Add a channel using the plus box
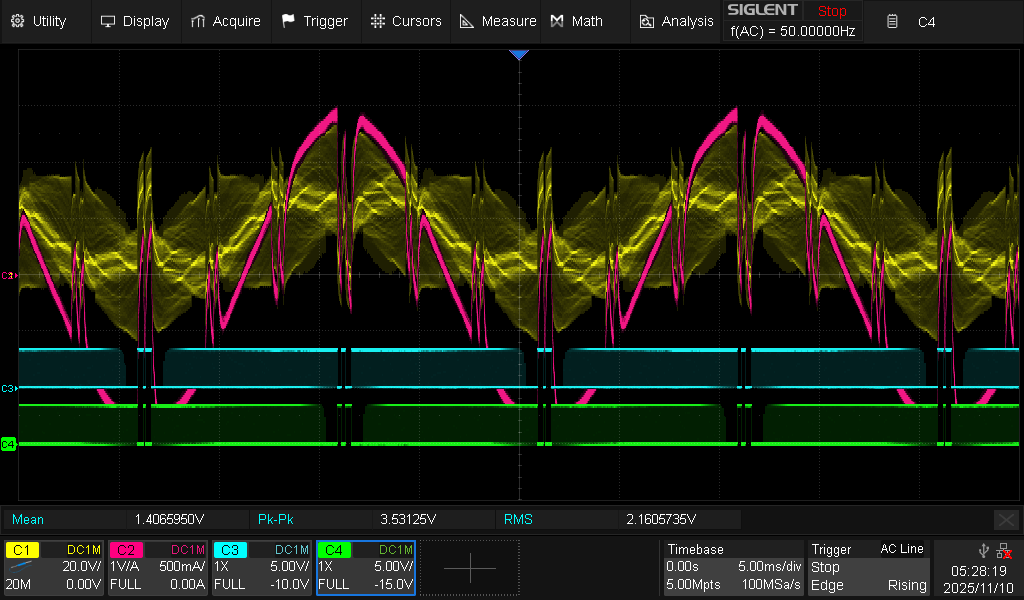This screenshot has height=600, width=1024. point(469,568)
